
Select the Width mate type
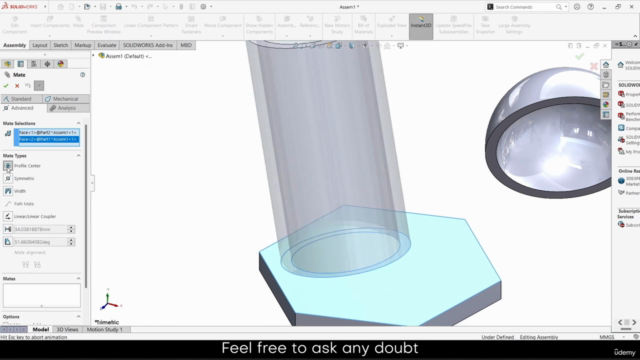coord(8,191)
